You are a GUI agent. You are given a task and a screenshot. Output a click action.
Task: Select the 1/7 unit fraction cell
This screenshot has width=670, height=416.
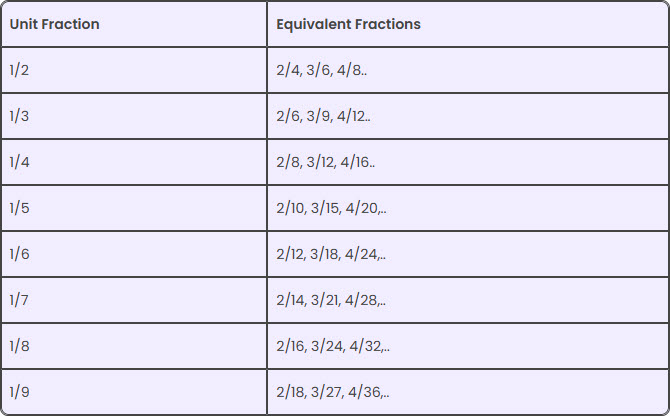click(x=20, y=300)
